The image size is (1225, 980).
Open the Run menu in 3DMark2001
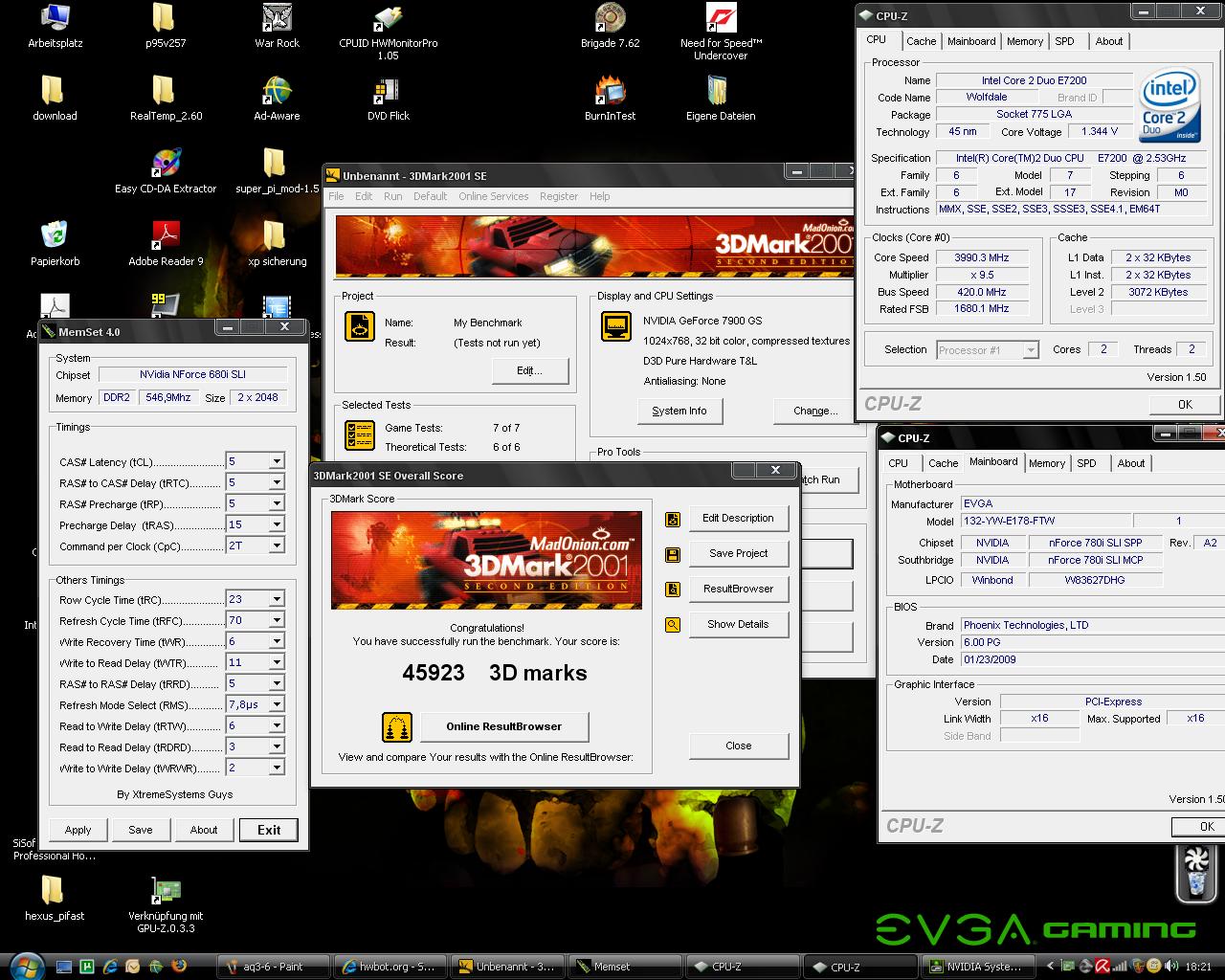[392, 196]
